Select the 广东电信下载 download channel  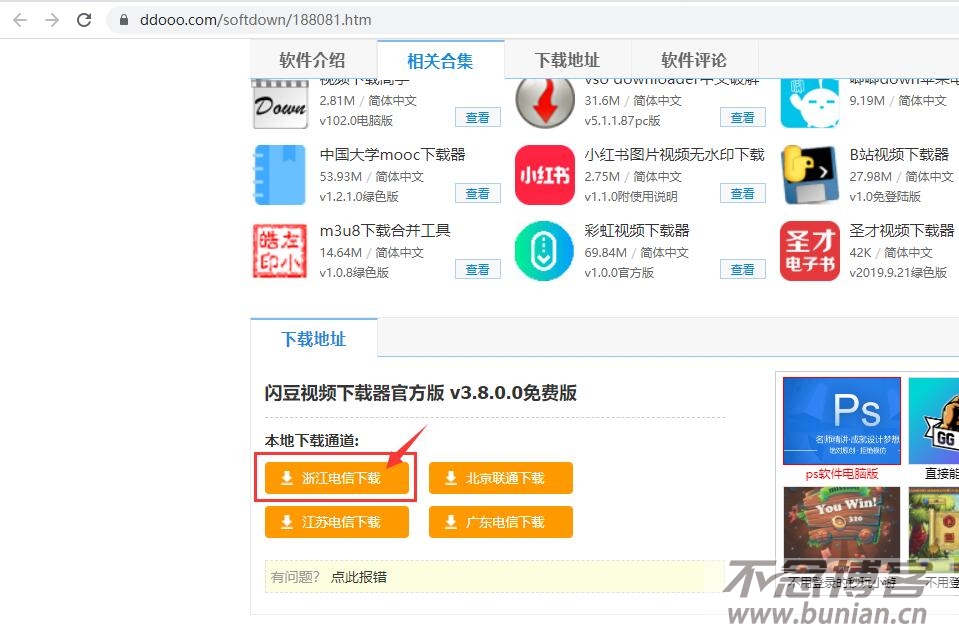coord(500,521)
